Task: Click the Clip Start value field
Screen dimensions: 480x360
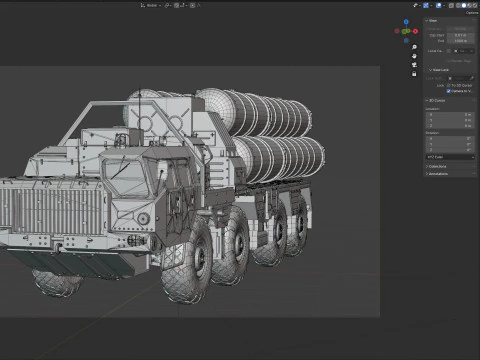Action: 461,35
